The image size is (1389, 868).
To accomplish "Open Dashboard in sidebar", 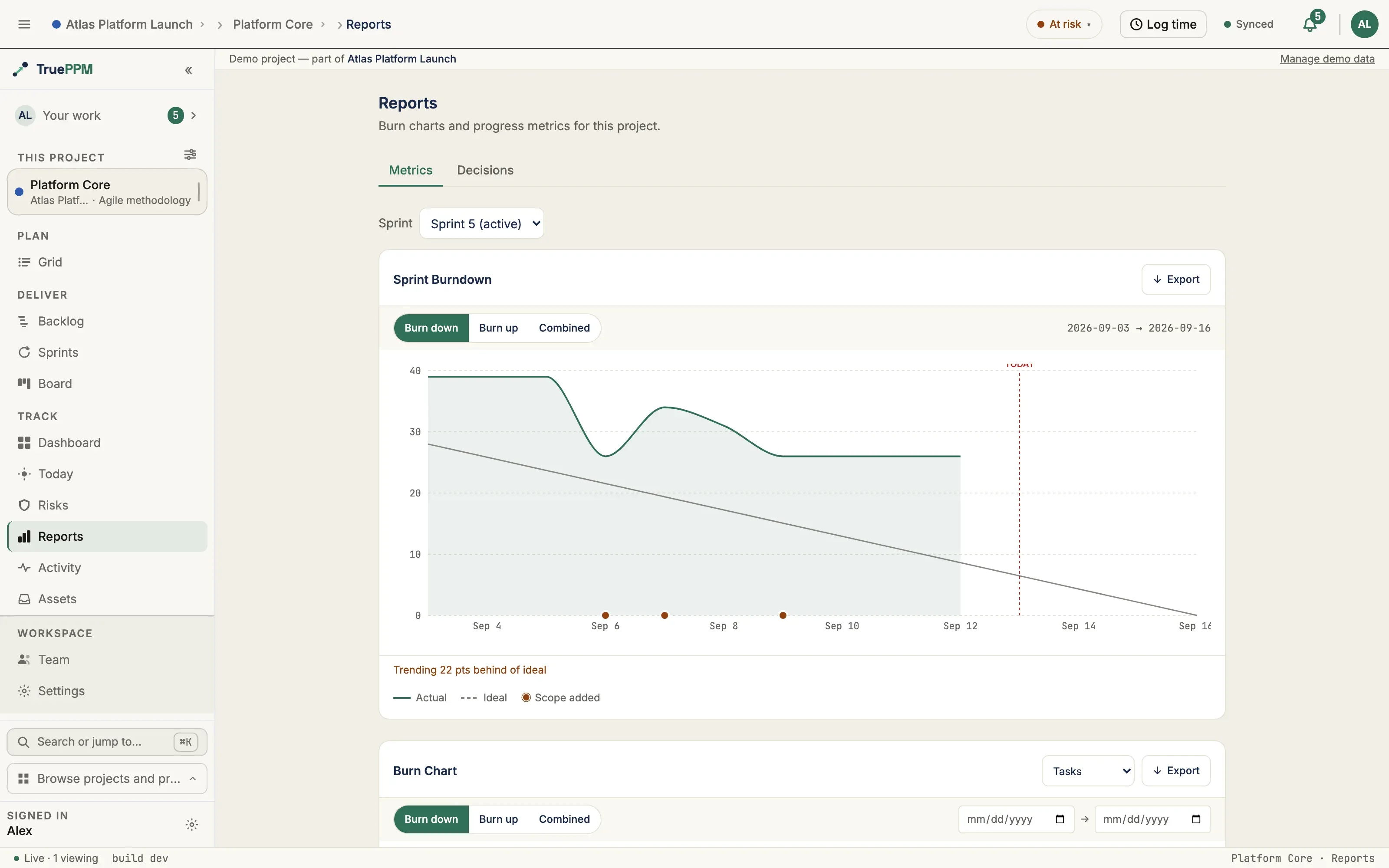I will [107, 443].
